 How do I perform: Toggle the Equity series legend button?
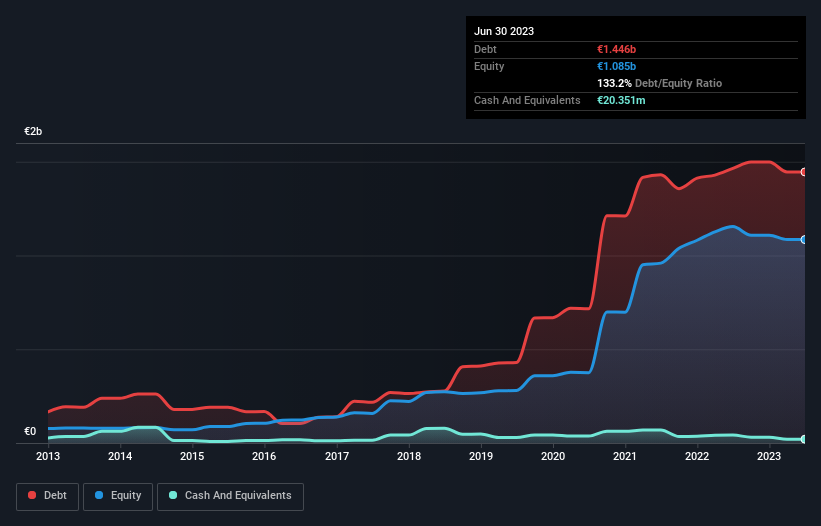tap(118, 496)
